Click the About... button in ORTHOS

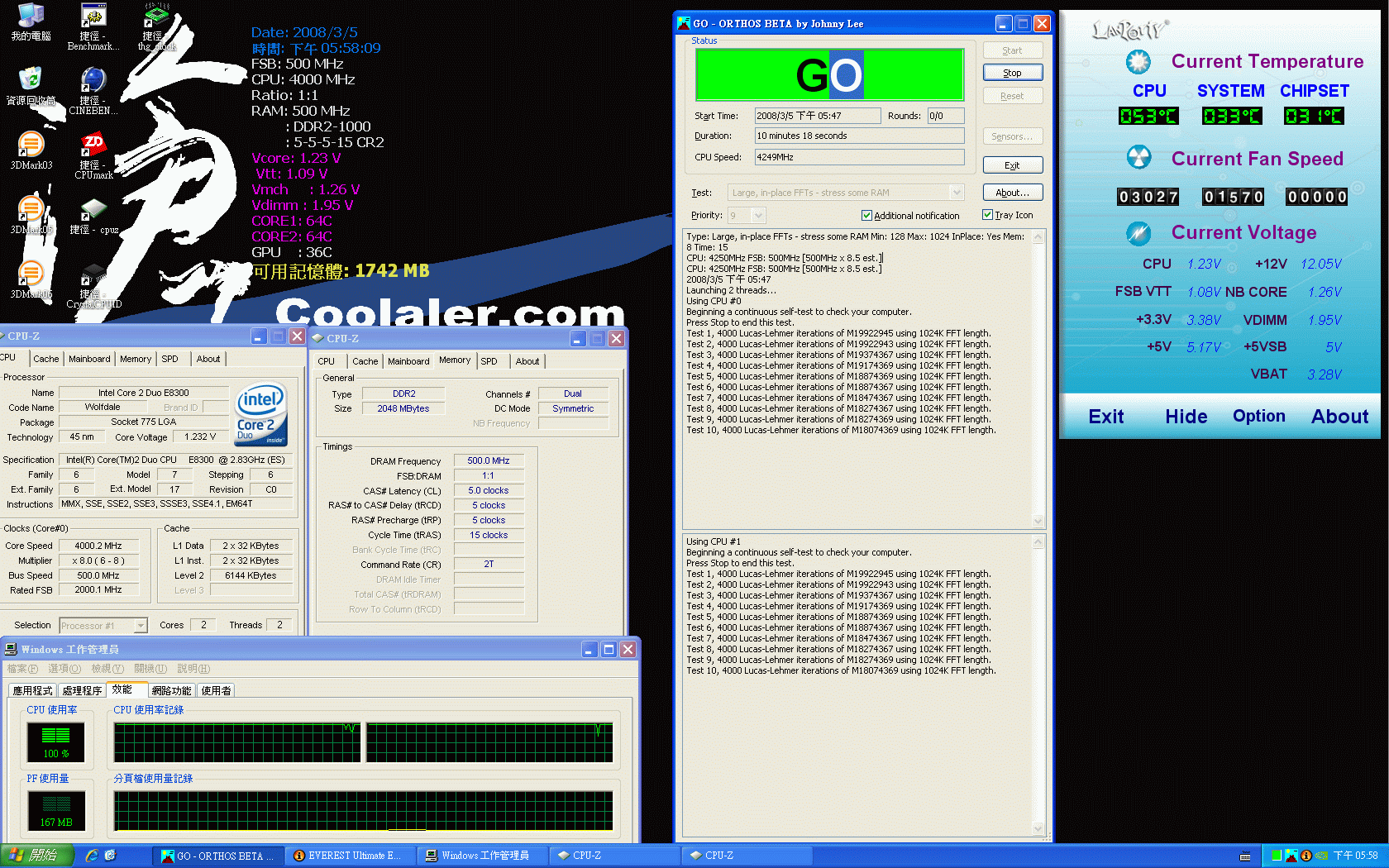(x=1012, y=193)
